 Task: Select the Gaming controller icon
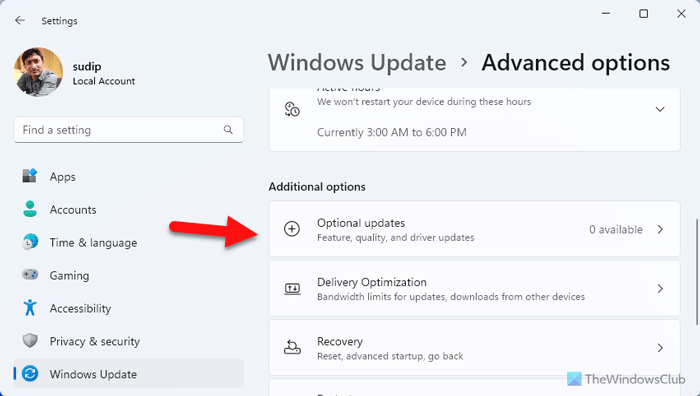point(30,274)
